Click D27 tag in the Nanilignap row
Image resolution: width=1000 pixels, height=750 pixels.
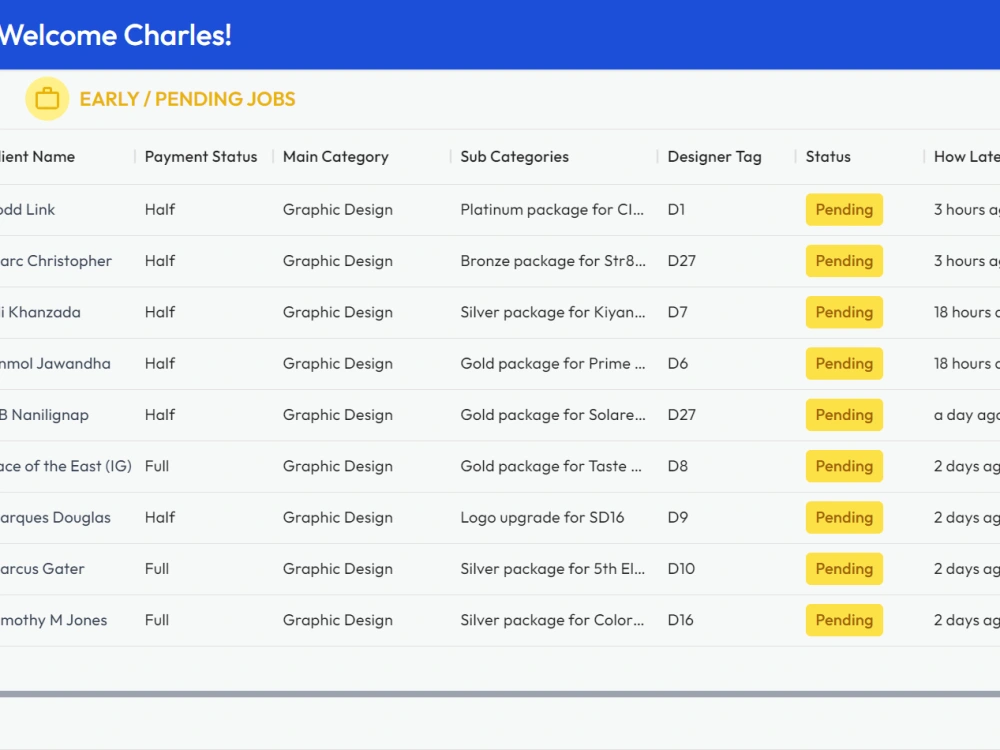[x=682, y=415]
